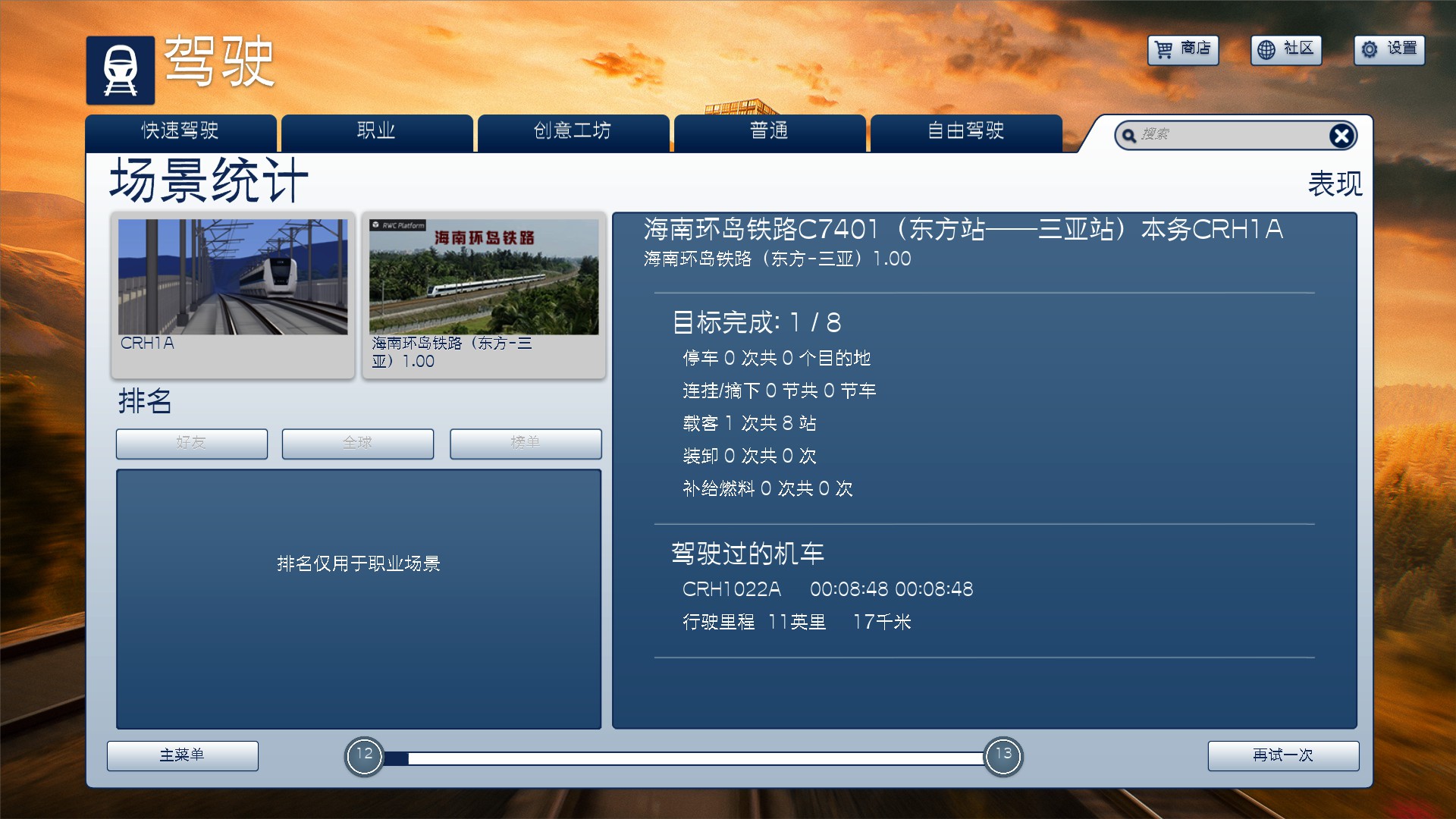Select the 海南环岛铁路 route thumbnail
The height and width of the screenshot is (819, 1456).
(484, 295)
